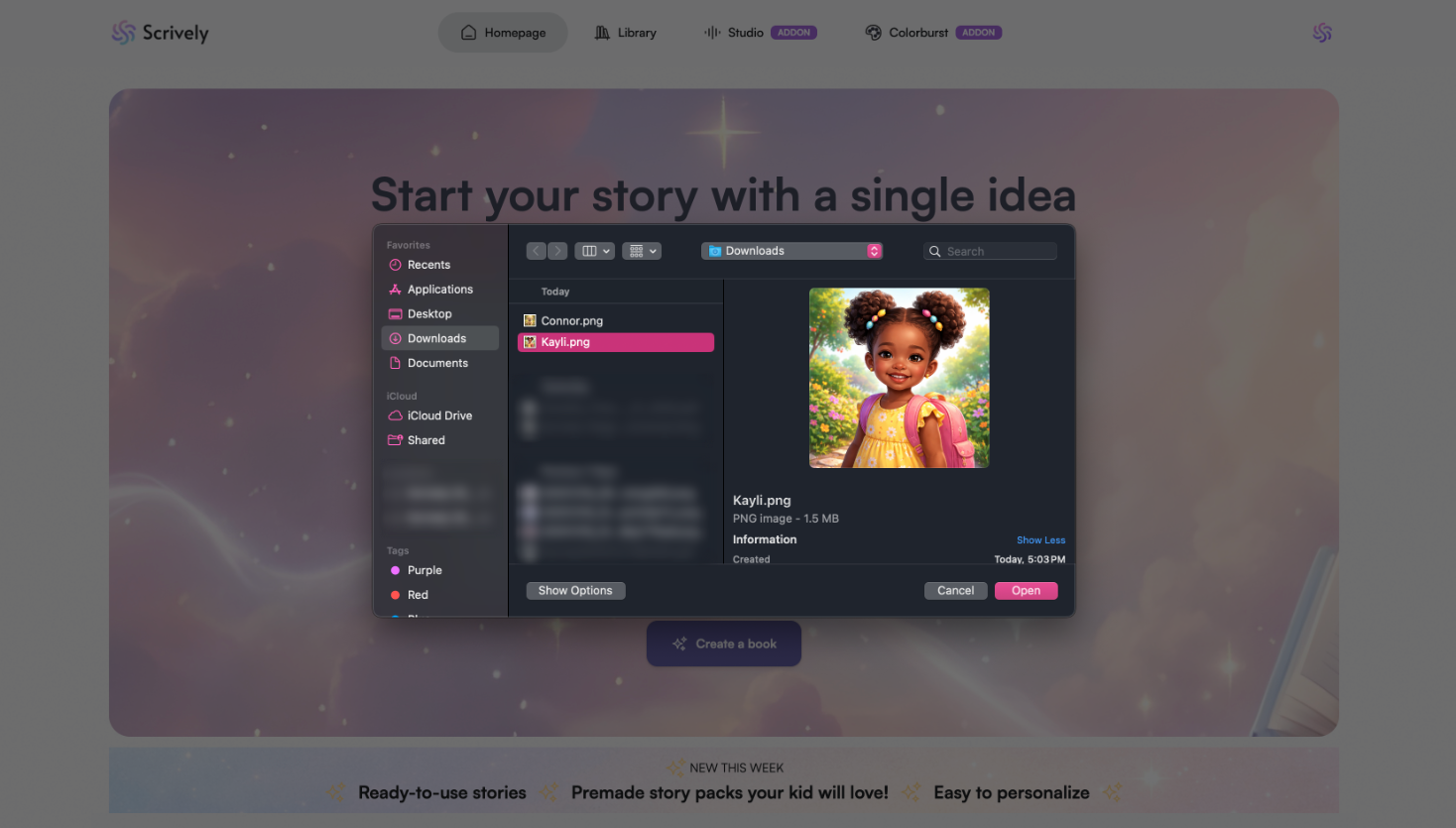
Task: Open the Downloads location popup menu
Action: click(x=791, y=251)
